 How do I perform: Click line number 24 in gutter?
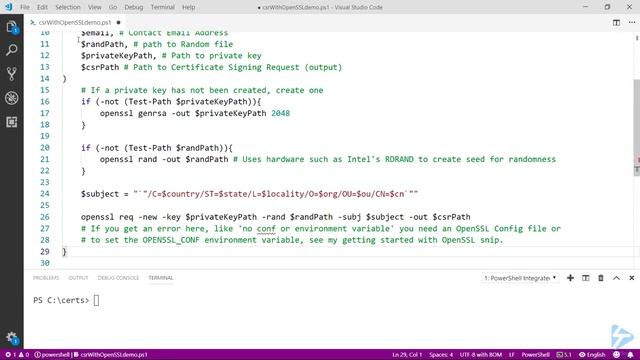[44, 194]
